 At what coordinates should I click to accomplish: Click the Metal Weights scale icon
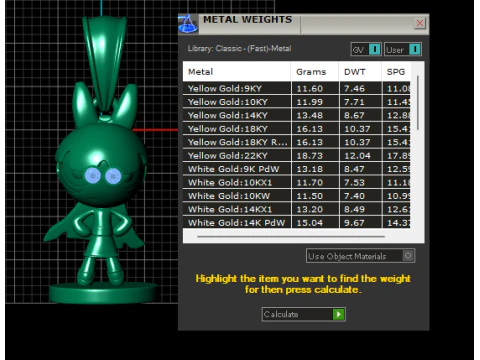188,24
